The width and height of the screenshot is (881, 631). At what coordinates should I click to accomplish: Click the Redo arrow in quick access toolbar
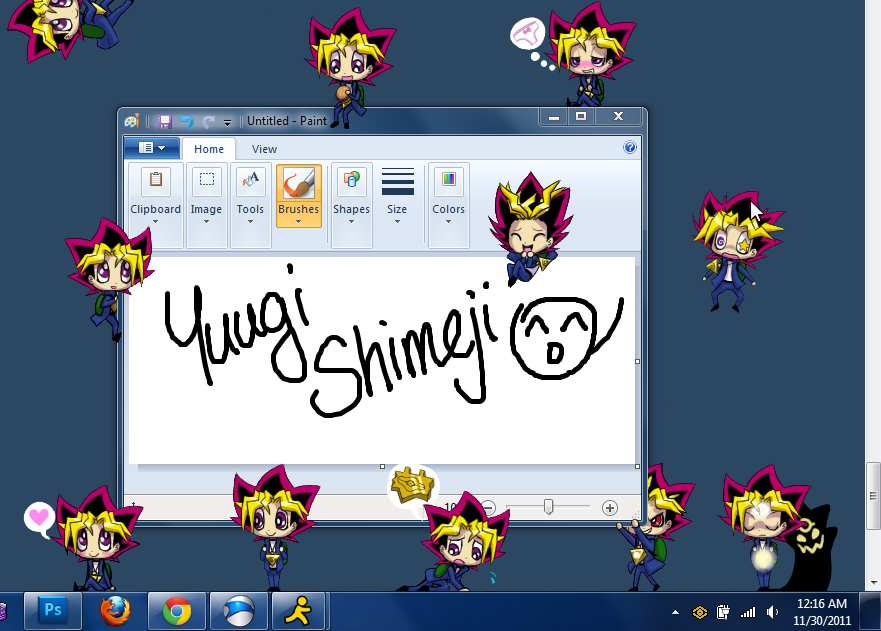(208, 121)
